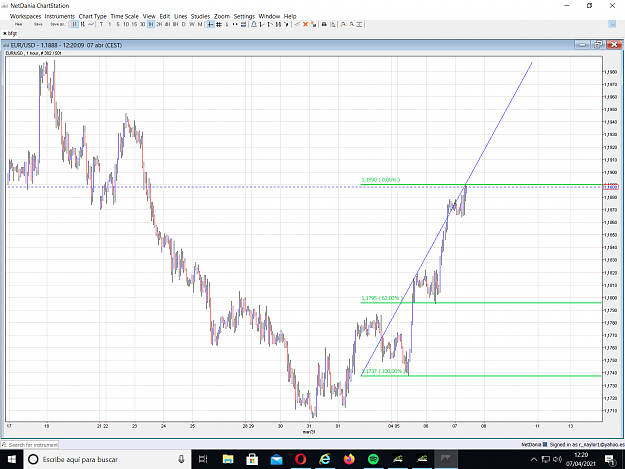Click the 'Signed in as' status text

(587, 444)
